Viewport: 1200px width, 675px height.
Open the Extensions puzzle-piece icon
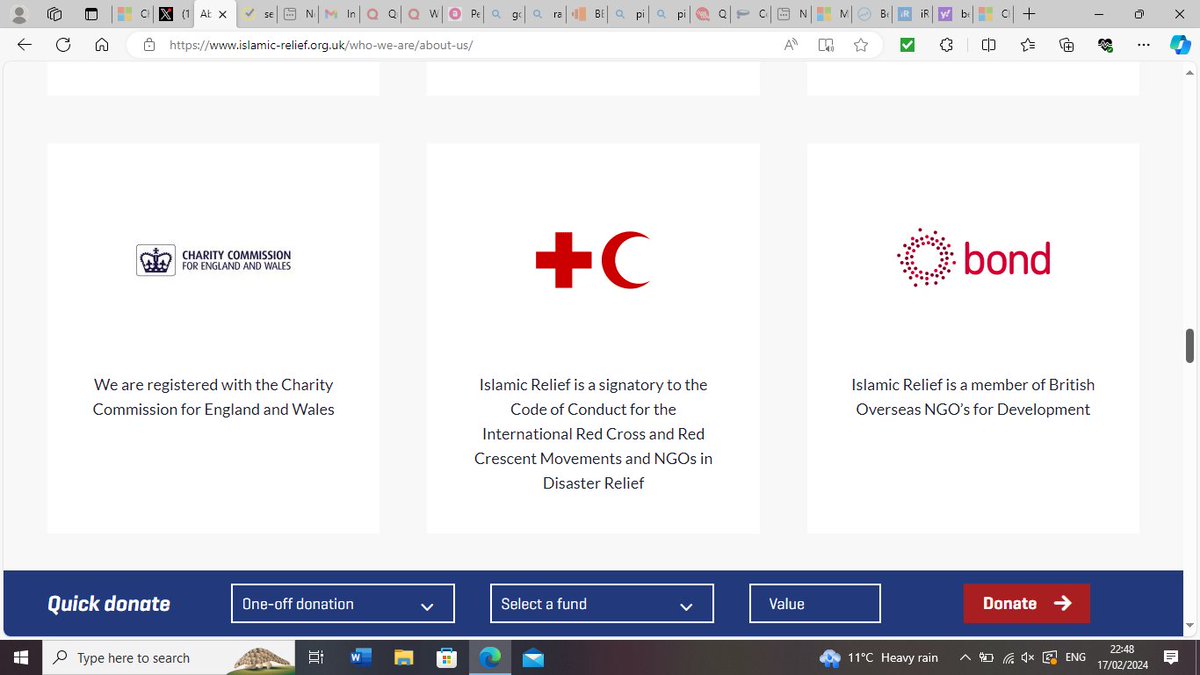pos(948,45)
